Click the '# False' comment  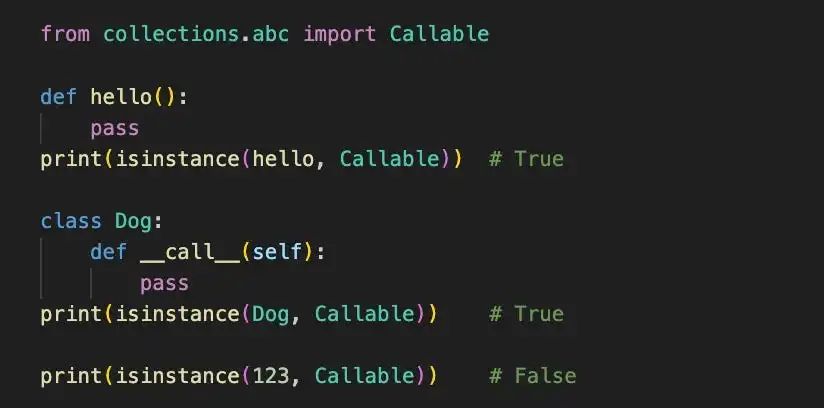click(x=532, y=376)
